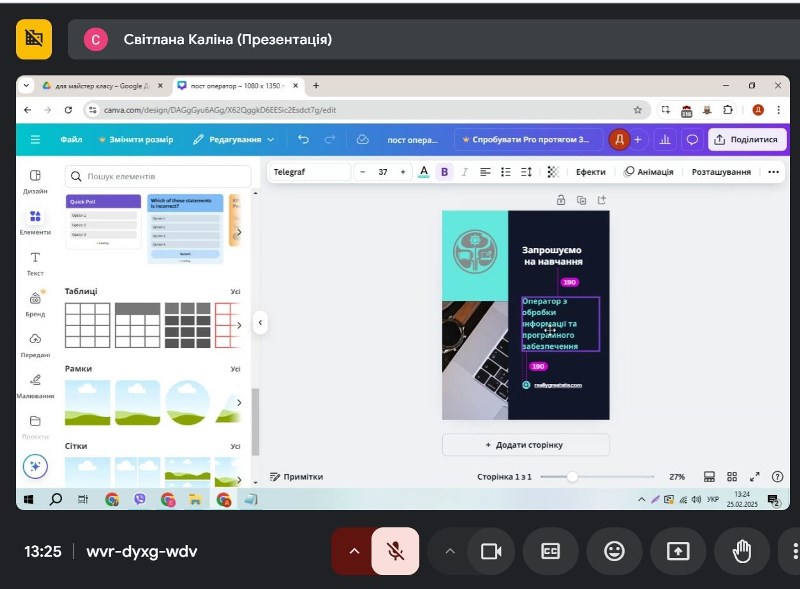Image resolution: width=800 pixels, height=589 pixels.
Task: Open the comments speech bubble icon
Action: (x=691, y=139)
